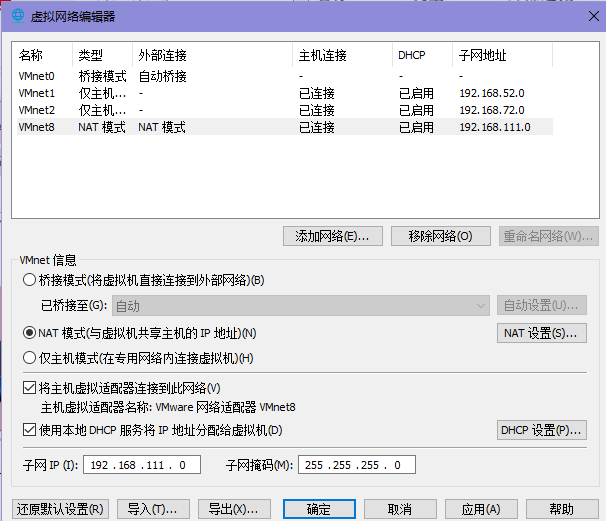Select the 仅主机模式 radio button
The width and height of the screenshot is (606, 521).
tap(29, 358)
